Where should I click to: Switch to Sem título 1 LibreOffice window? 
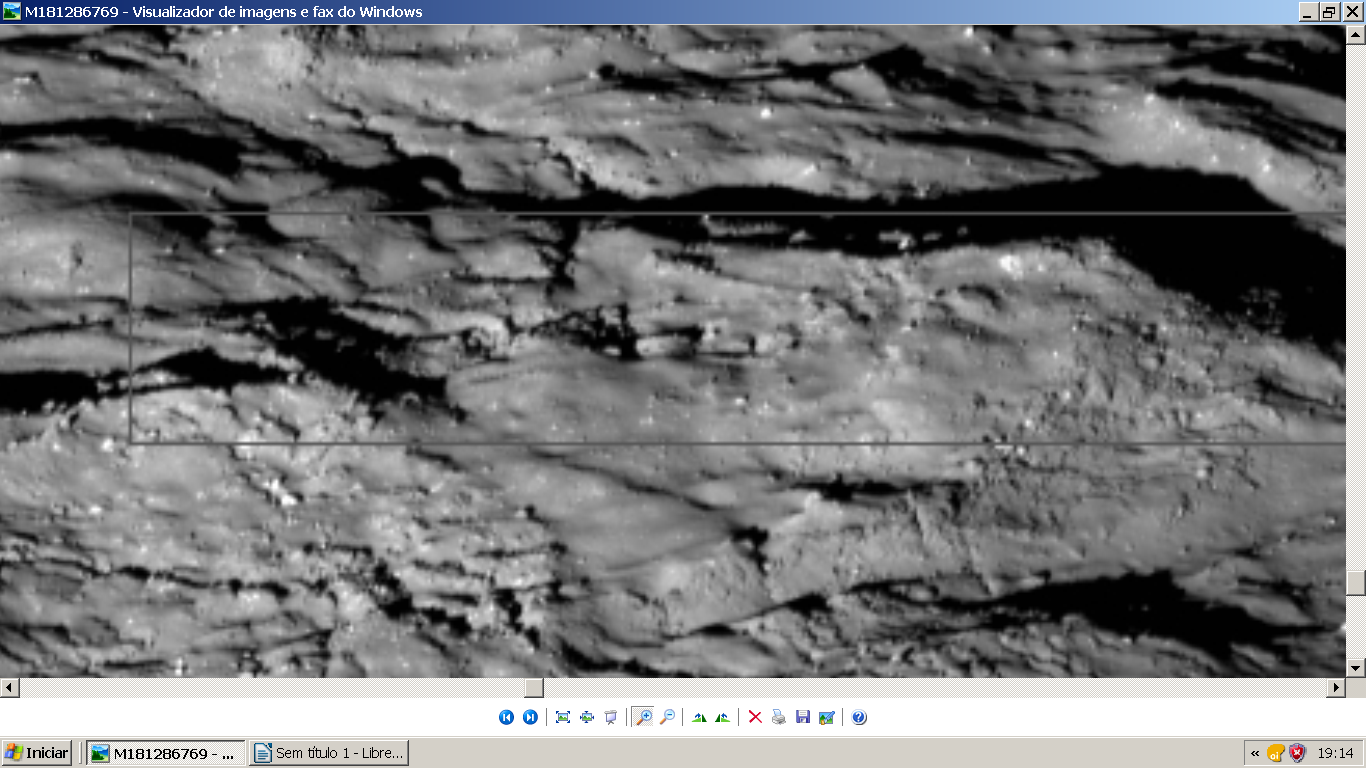tap(329, 753)
